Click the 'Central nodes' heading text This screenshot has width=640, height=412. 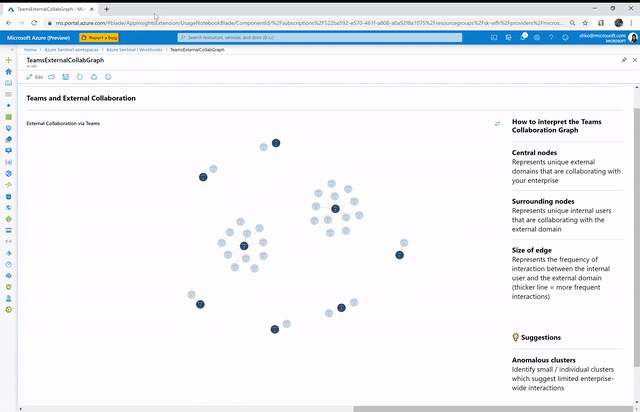point(534,153)
